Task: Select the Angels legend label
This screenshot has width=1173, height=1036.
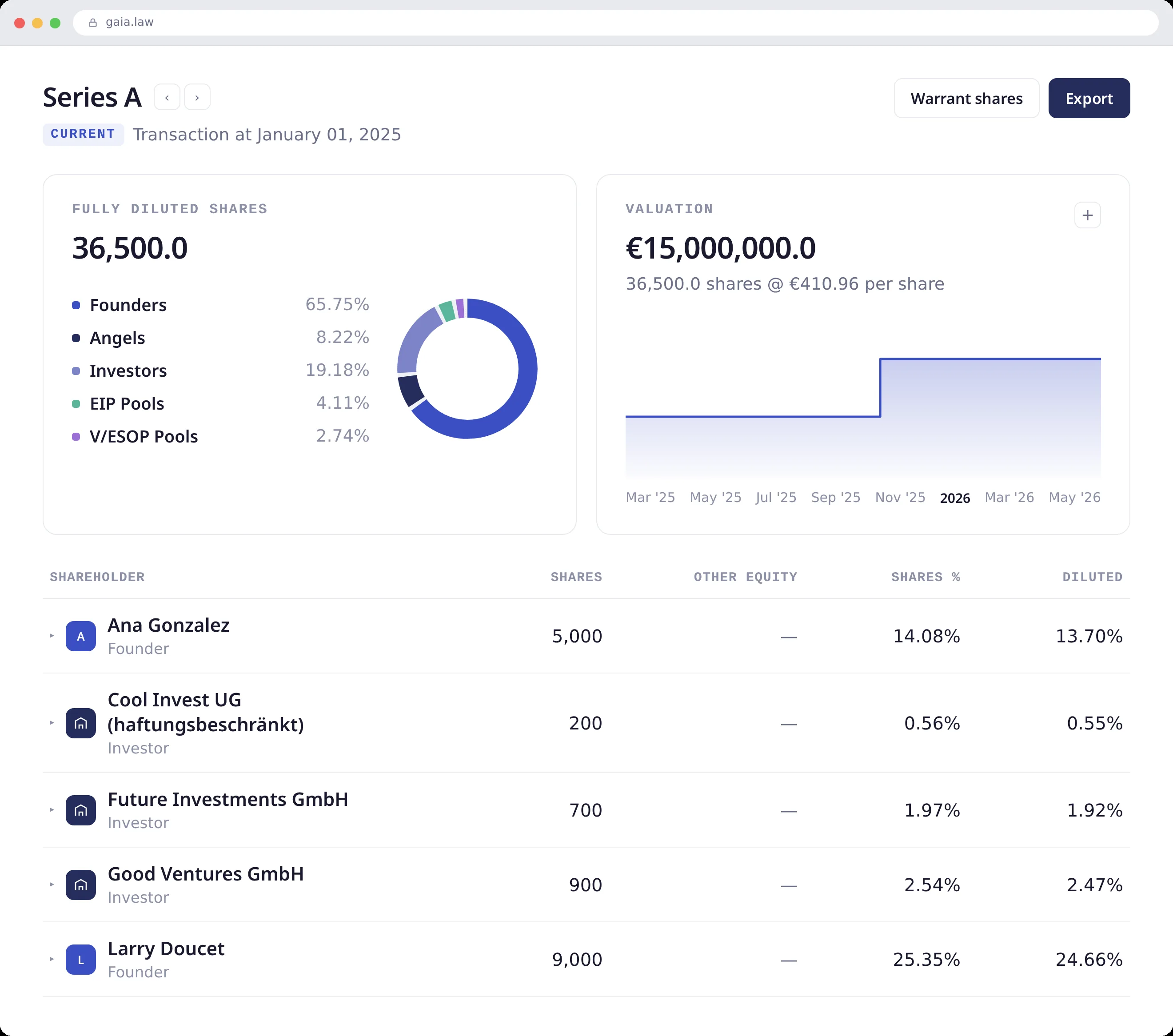Action: [117, 338]
